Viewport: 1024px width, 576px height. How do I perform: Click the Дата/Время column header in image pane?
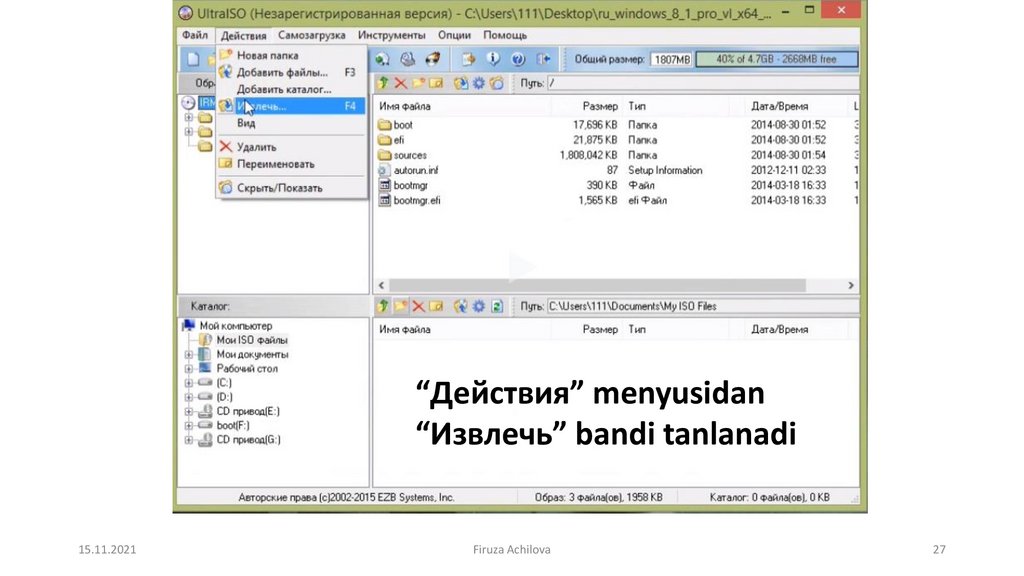797,106
